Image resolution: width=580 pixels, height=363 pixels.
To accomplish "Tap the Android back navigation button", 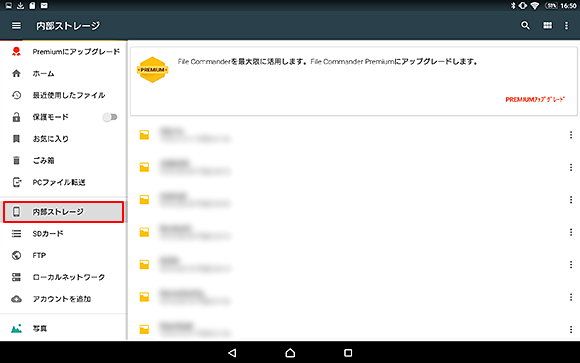I will pos(232,353).
